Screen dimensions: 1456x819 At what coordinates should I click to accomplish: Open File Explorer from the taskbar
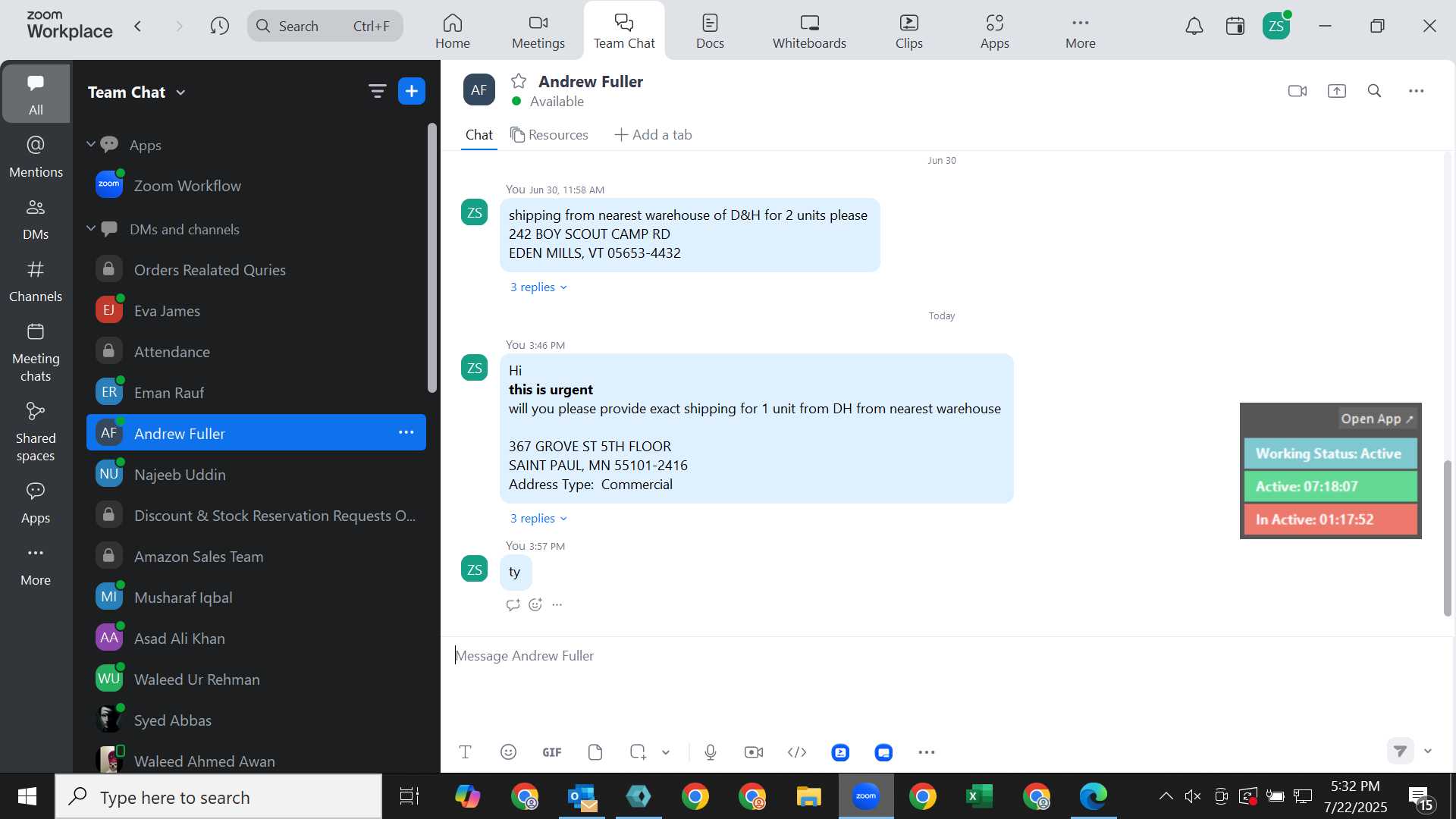click(808, 796)
